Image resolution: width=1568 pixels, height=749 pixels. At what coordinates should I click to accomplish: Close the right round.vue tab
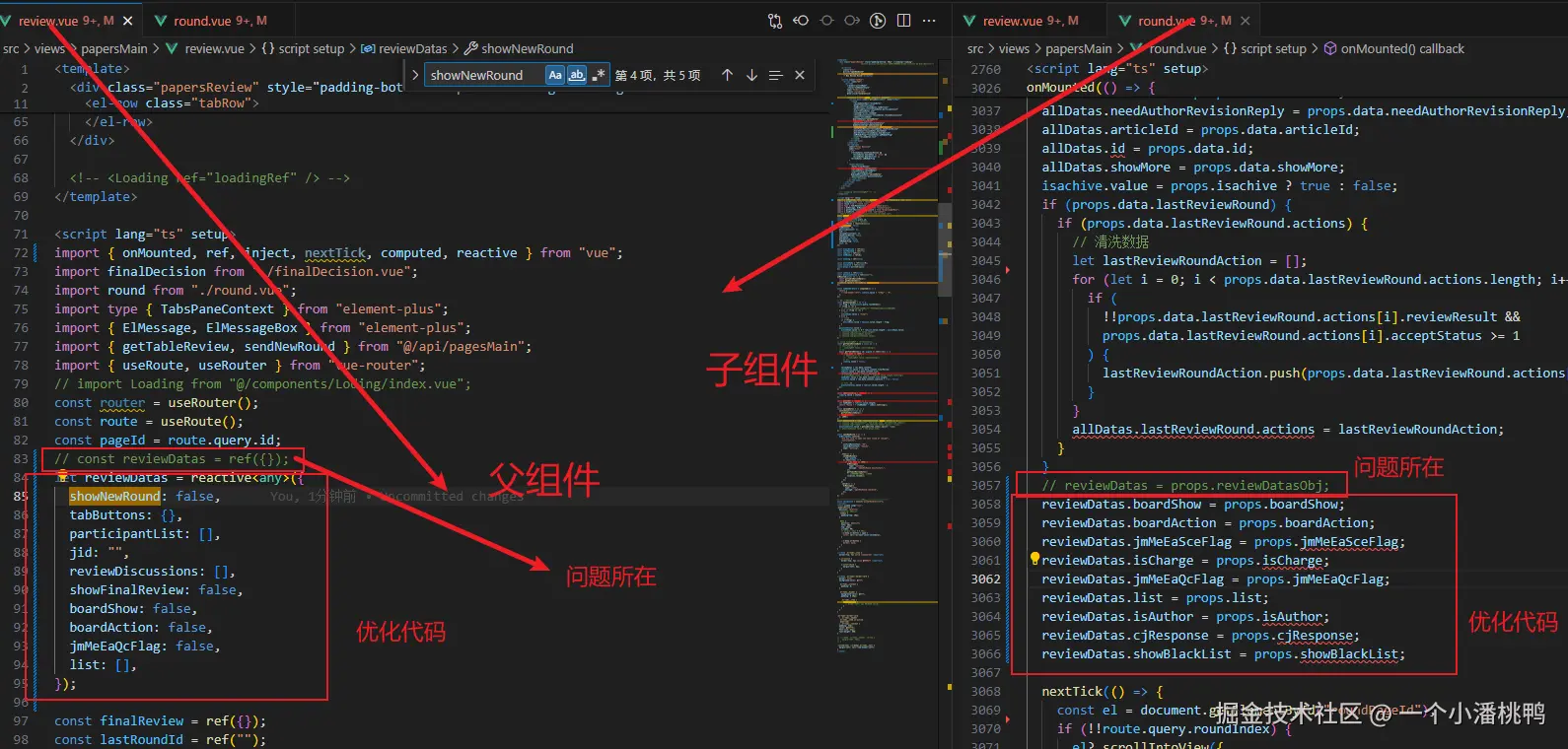(x=1246, y=21)
